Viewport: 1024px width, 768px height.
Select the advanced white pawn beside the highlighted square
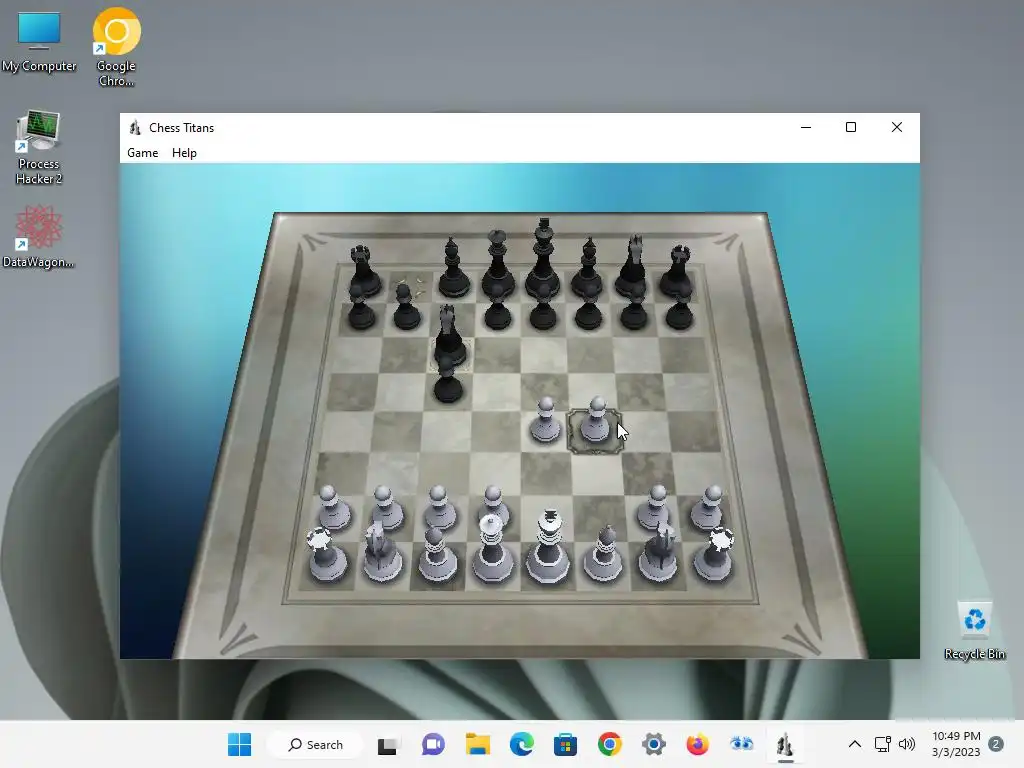pyautogui.click(x=545, y=421)
